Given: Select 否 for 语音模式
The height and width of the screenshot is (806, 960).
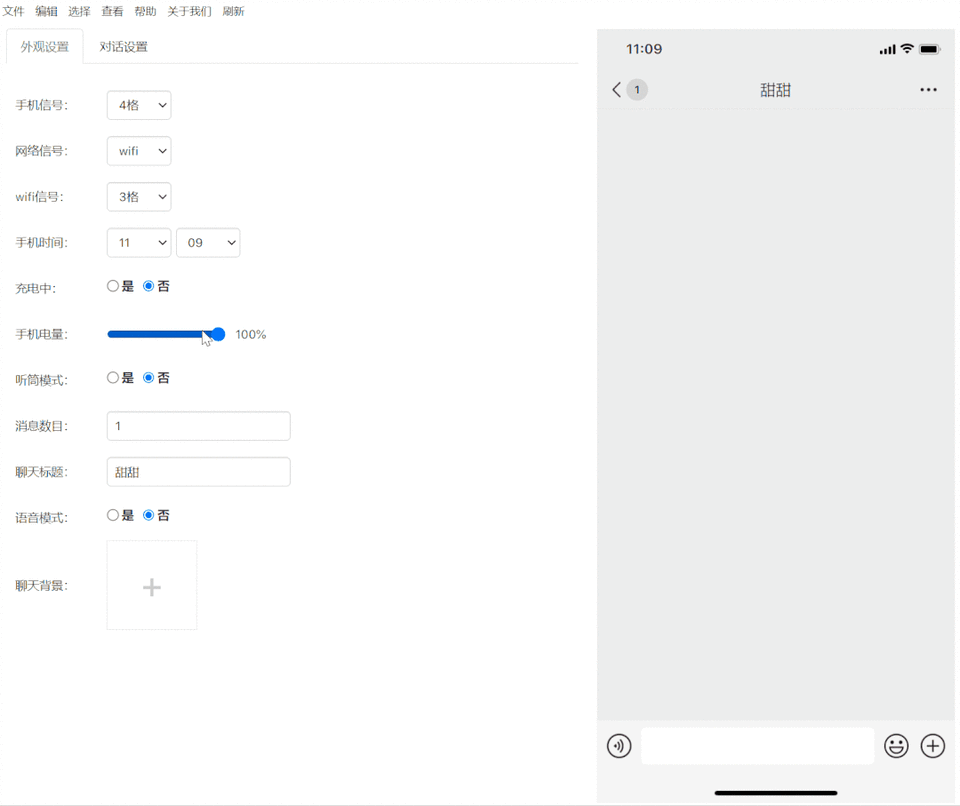Looking at the screenshot, I should tap(148, 516).
